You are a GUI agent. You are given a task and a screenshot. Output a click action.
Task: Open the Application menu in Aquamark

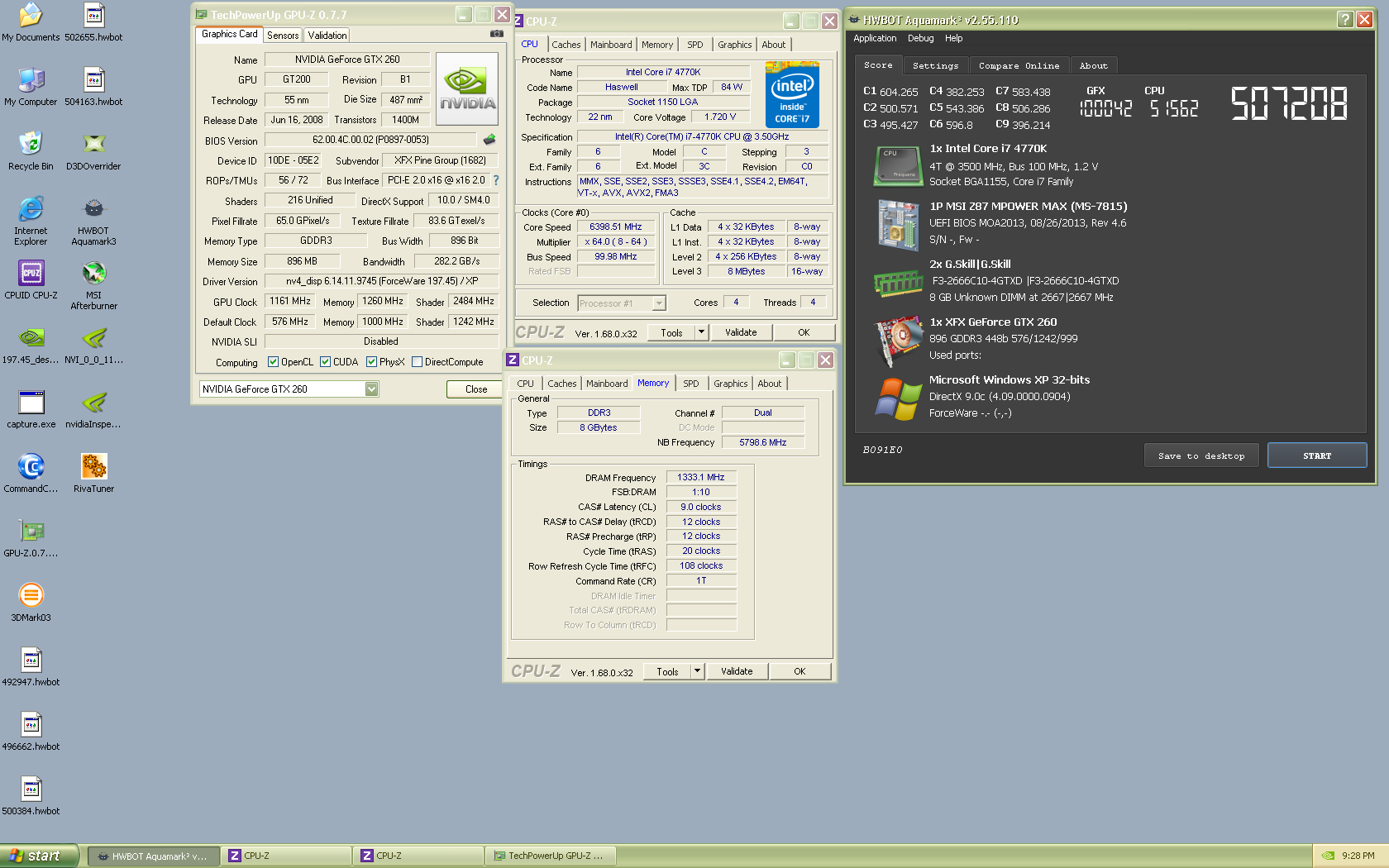click(x=875, y=38)
